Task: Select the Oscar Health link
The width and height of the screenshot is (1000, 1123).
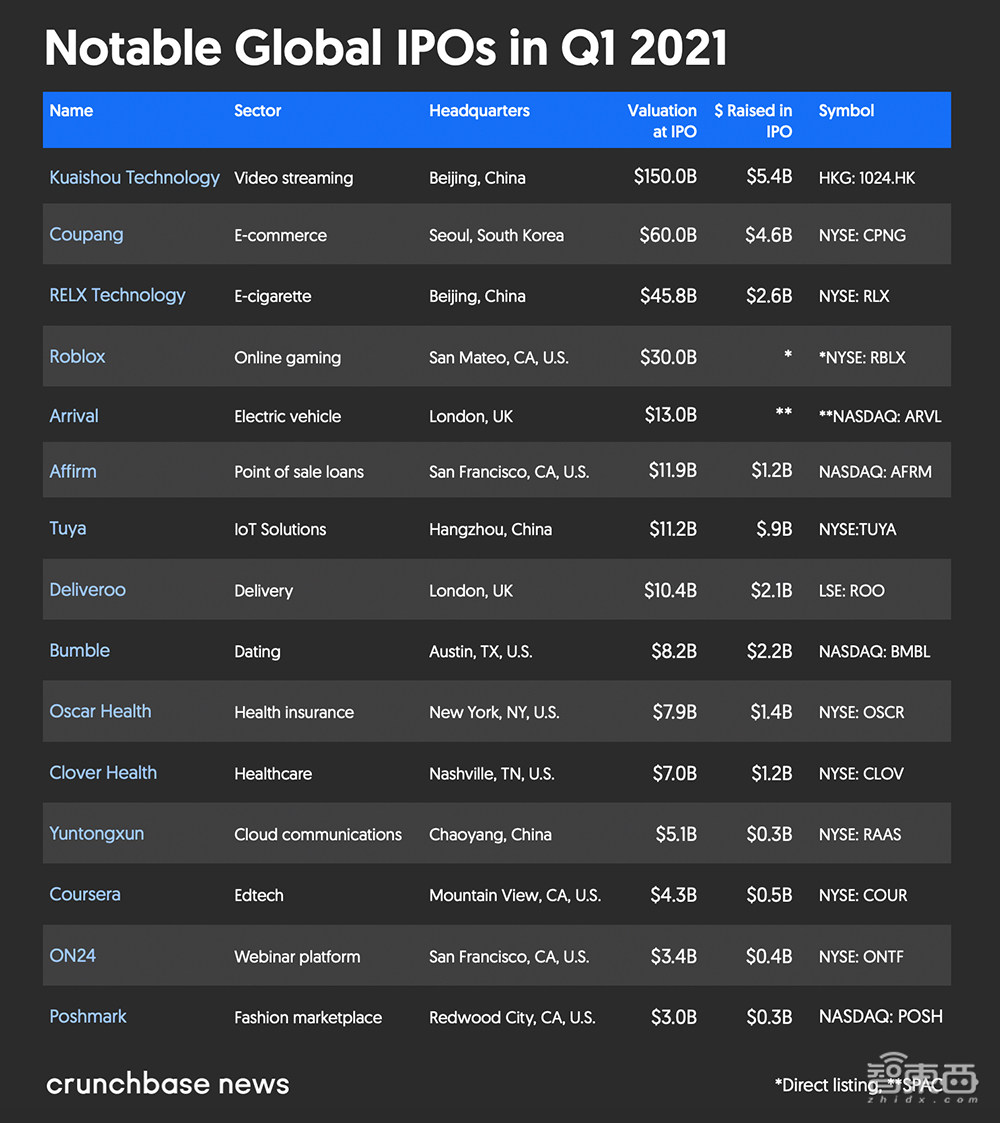Action: pos(100,712)
